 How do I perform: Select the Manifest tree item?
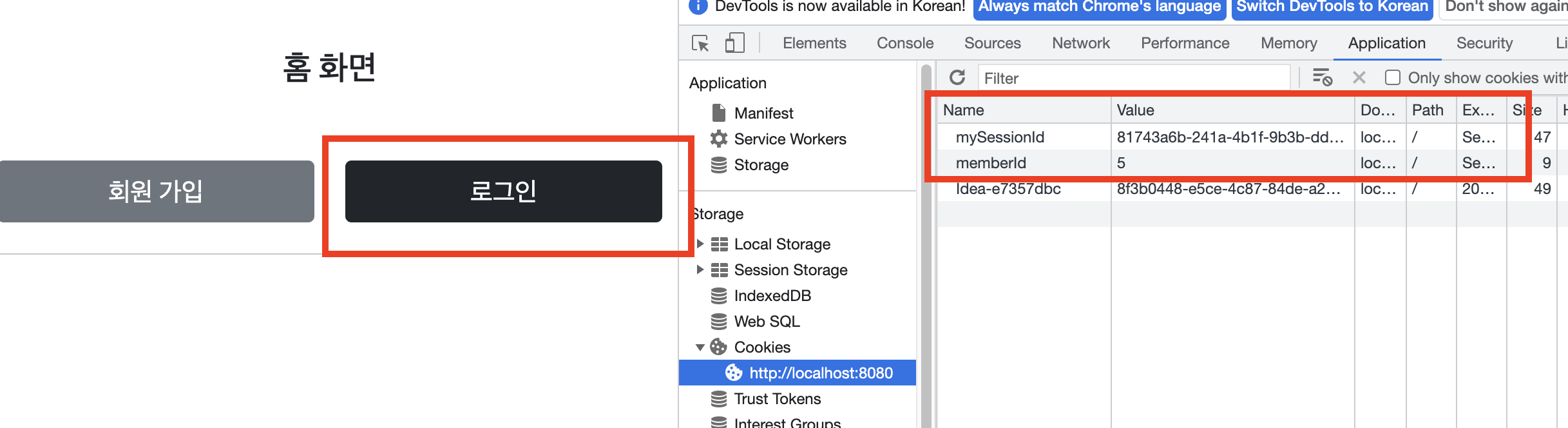763,113
